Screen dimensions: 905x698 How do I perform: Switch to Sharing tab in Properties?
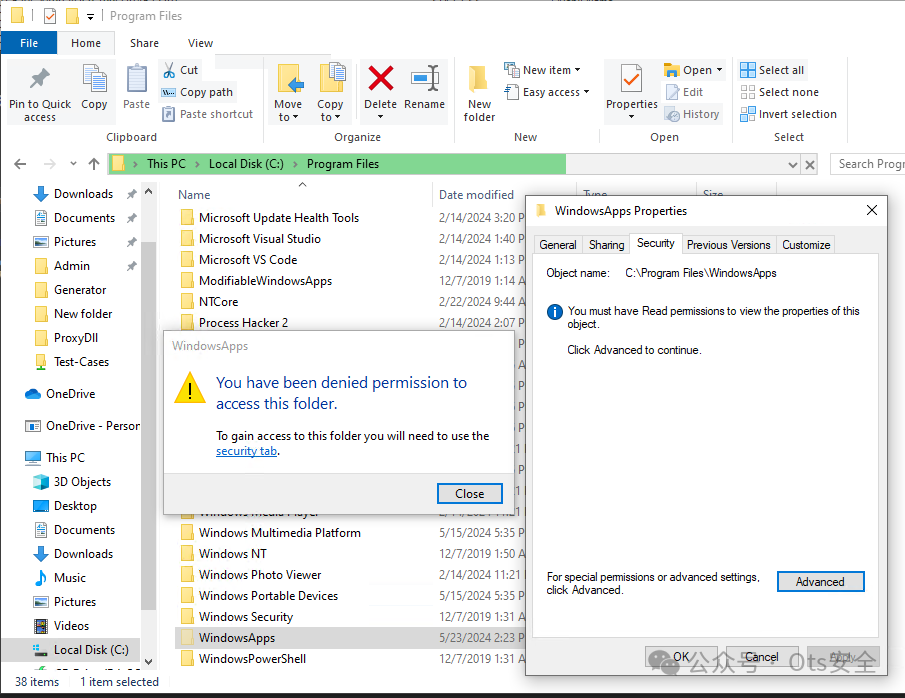pyautogui.click(x=606, y=245)
